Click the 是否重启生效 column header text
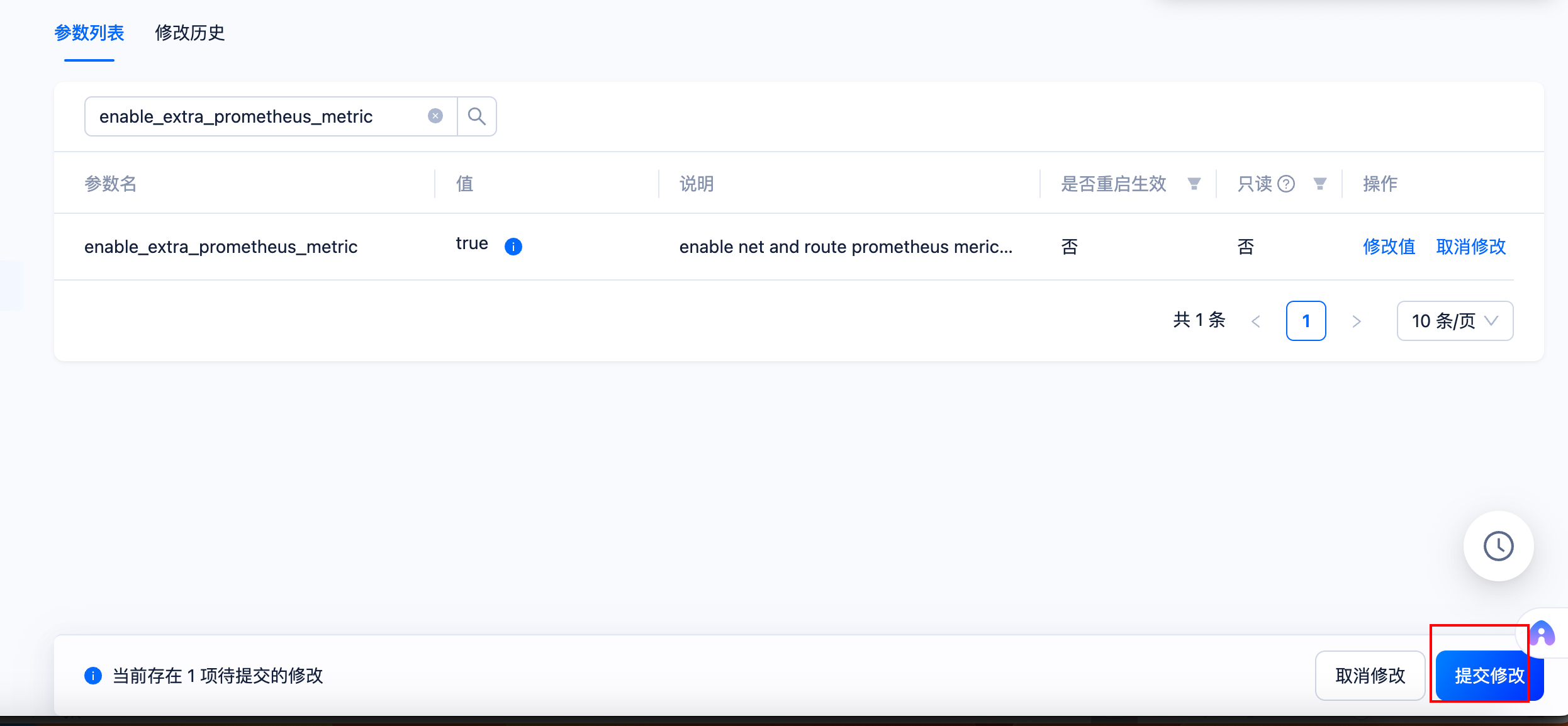The height and width of the screenshot is (726, 1568). click(x=1114, y=184)
